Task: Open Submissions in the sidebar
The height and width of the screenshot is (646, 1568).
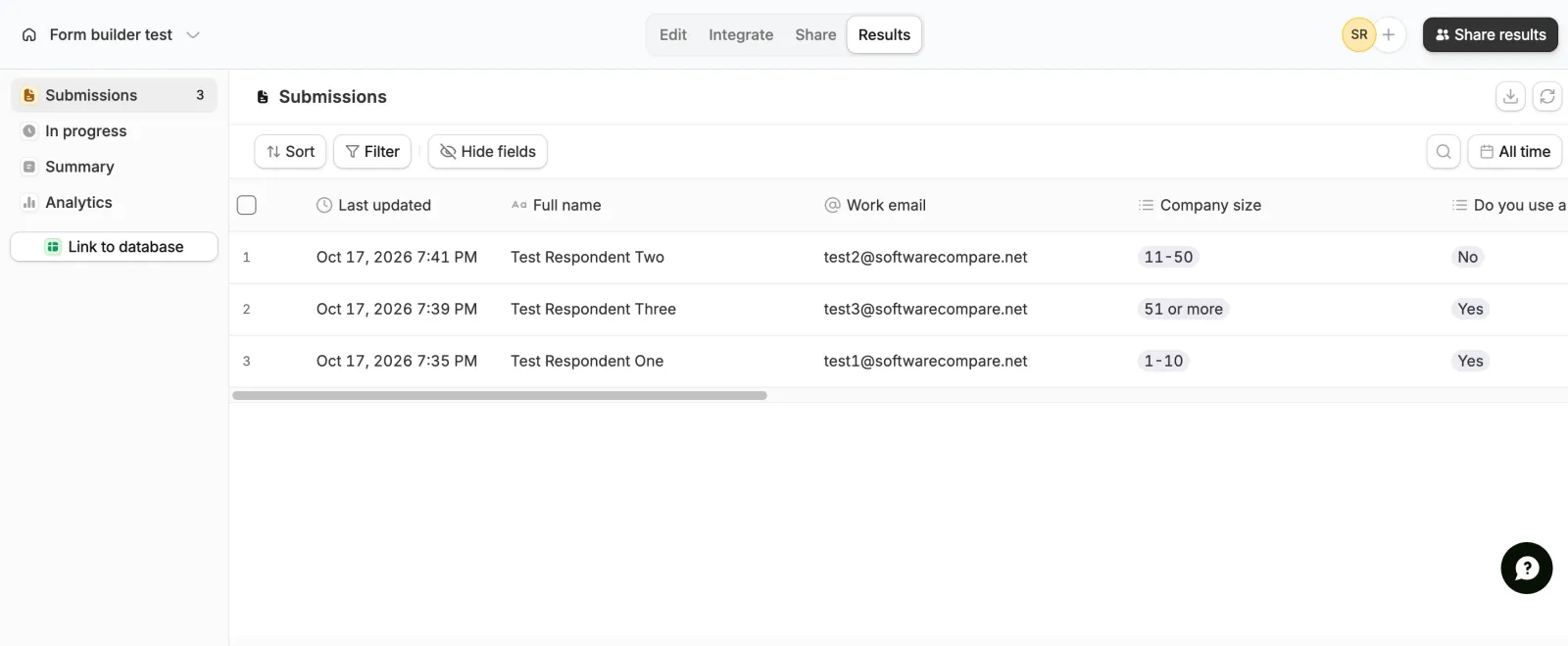Action: pyautogui.click(x=114, y=95)
